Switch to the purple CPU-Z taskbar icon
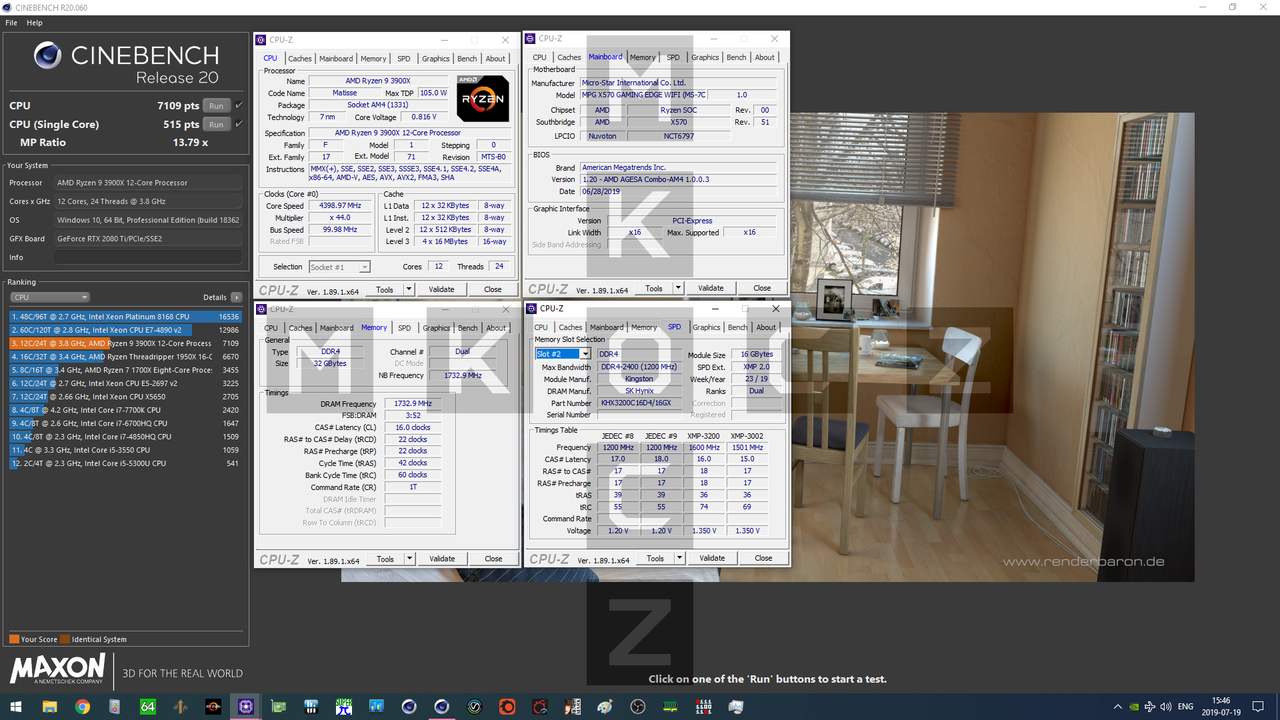This screenshot has height=720, width=1280. (x=246, y=706)
